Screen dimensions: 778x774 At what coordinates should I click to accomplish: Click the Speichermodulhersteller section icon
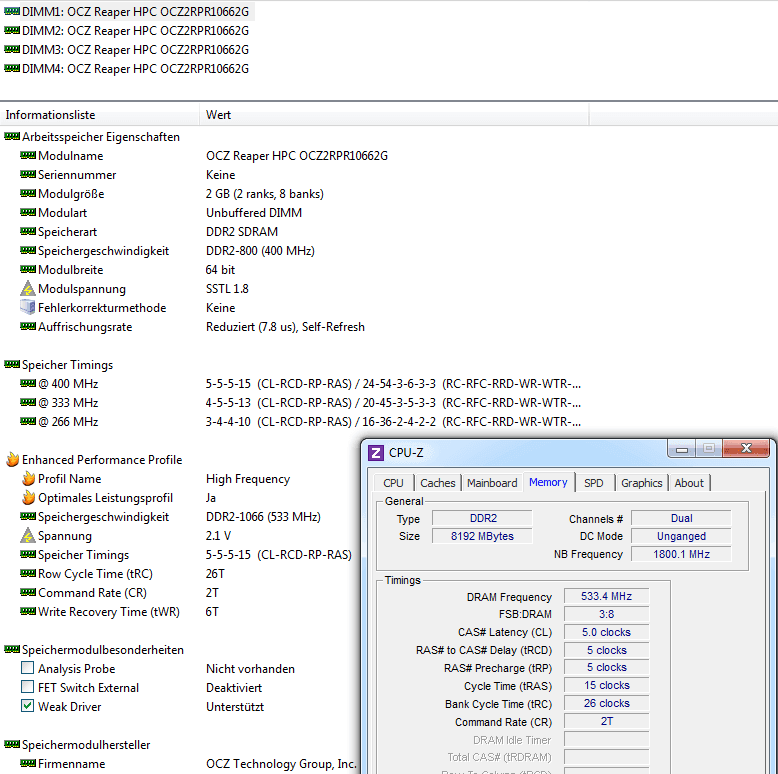tap(12, 744)
